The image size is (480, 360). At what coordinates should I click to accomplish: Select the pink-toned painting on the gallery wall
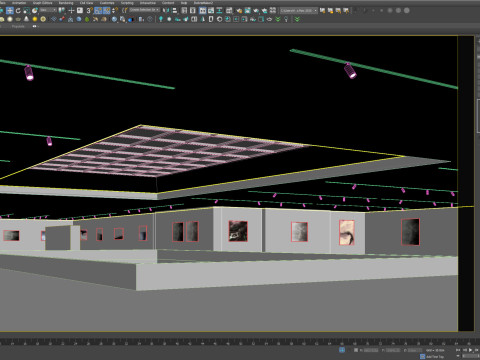[x=347, y=232]
